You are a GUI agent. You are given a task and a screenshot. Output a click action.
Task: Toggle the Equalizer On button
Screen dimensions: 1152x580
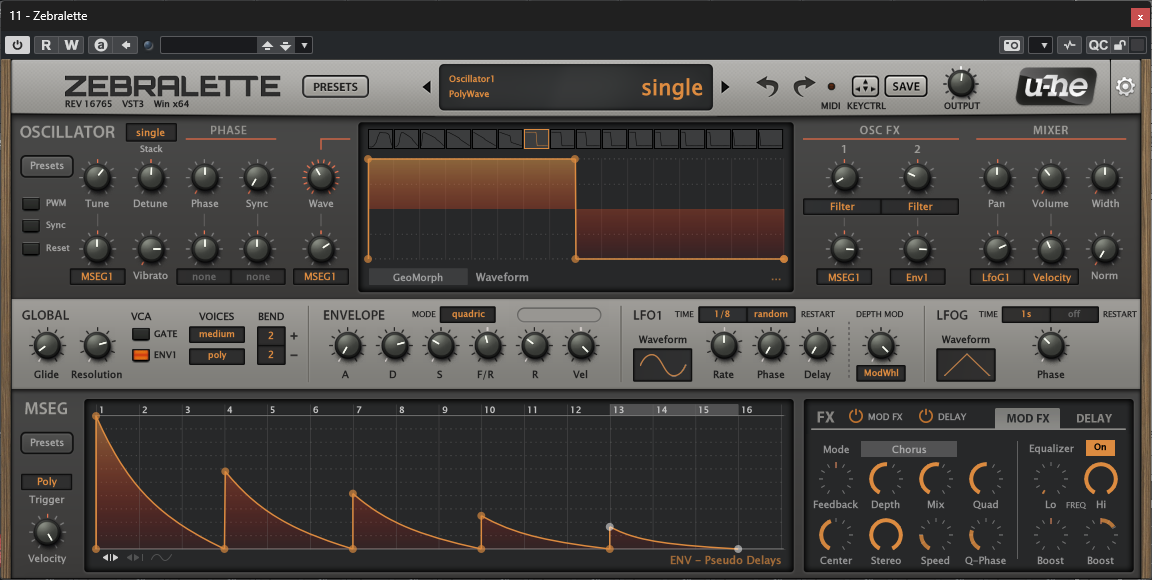(x=1100, y=447)
